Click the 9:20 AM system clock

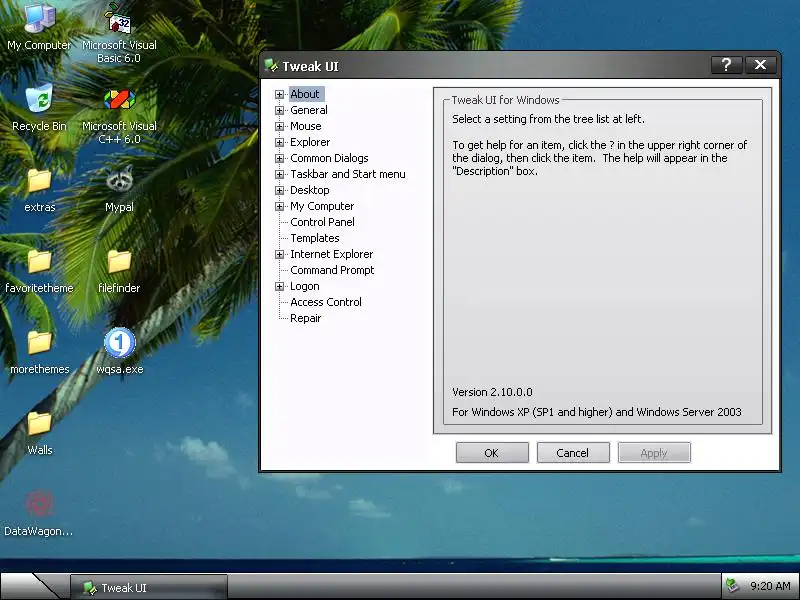(770, 586)
